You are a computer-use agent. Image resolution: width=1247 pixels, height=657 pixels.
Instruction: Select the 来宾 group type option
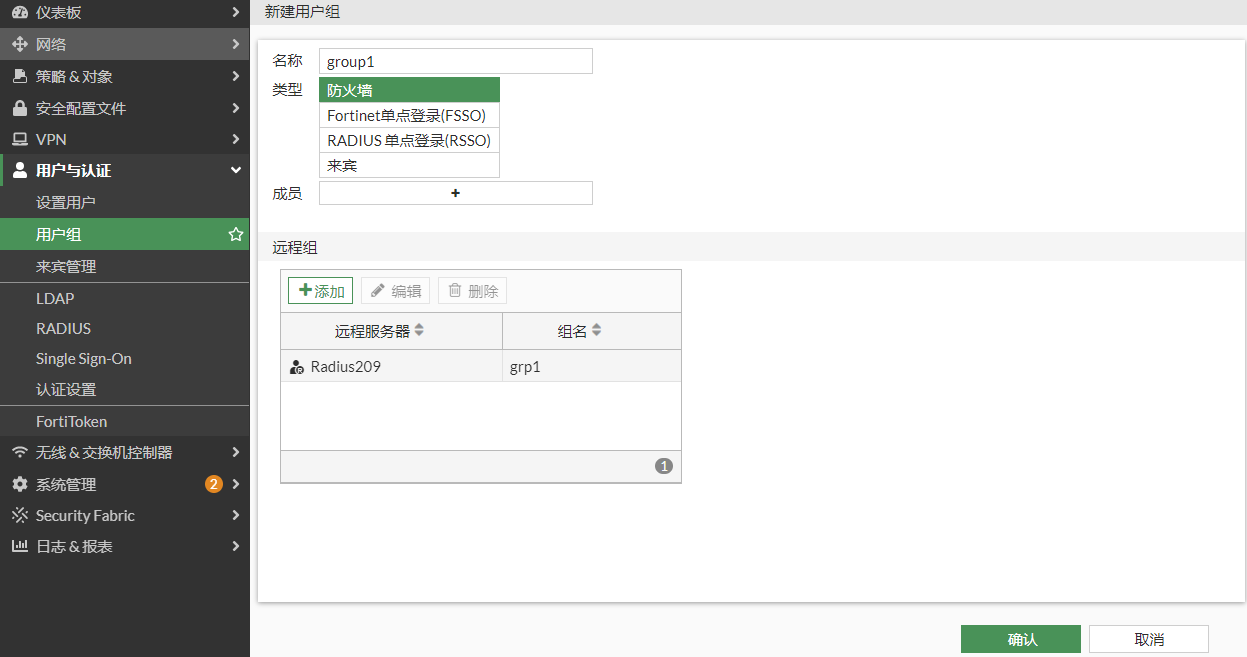(408, 165)
